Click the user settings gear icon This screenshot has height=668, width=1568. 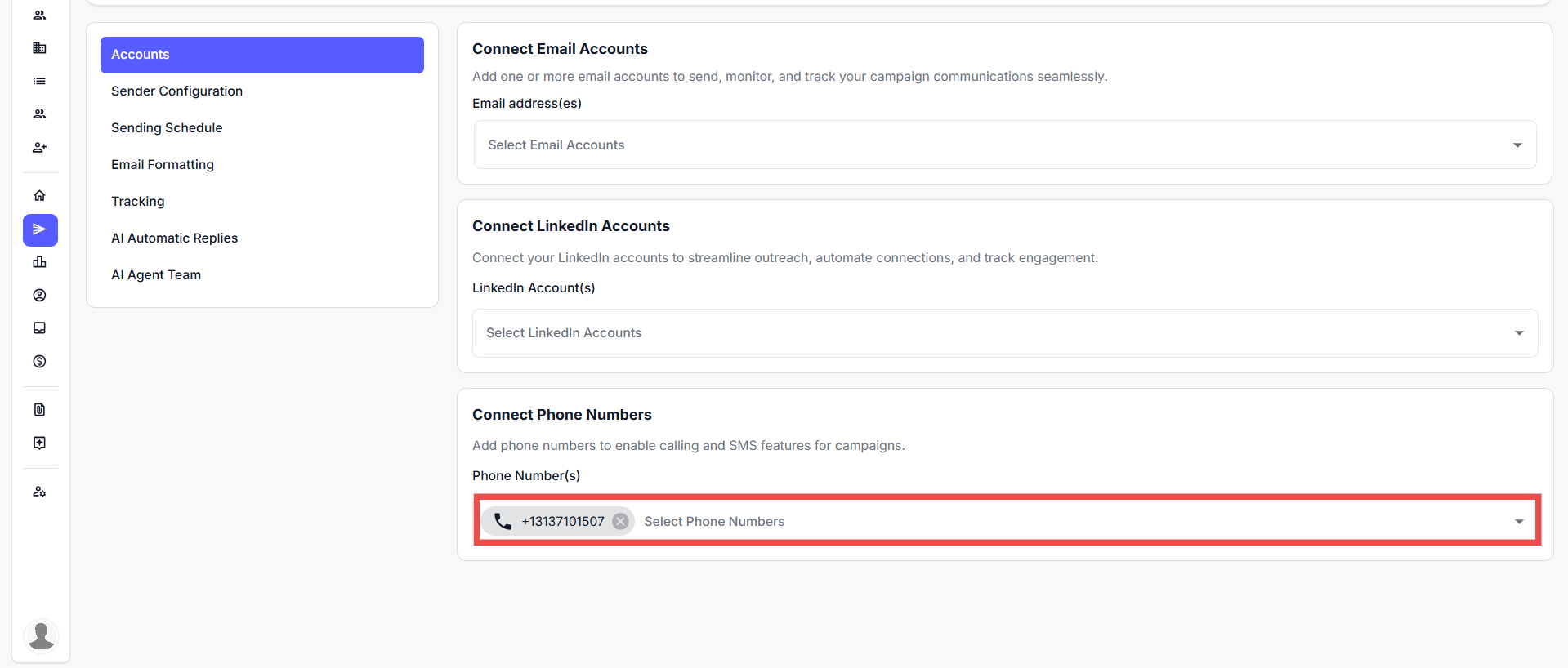[39, 492]
